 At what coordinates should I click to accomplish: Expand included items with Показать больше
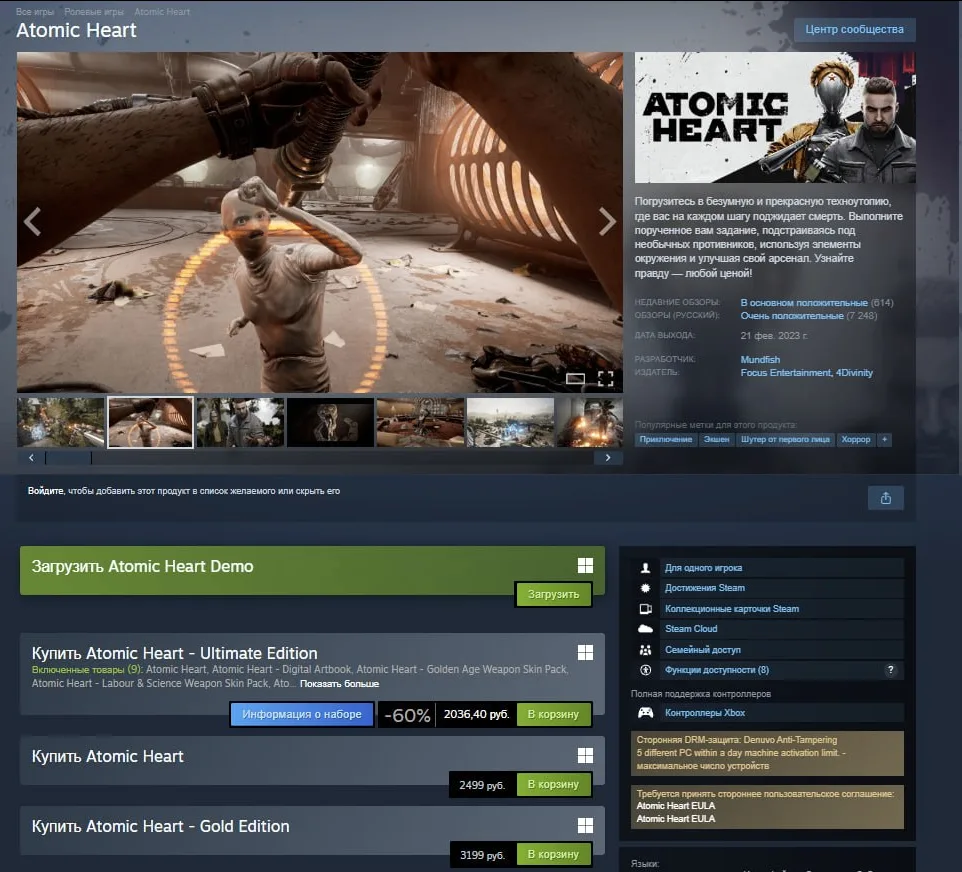click(x=339, y=684)
